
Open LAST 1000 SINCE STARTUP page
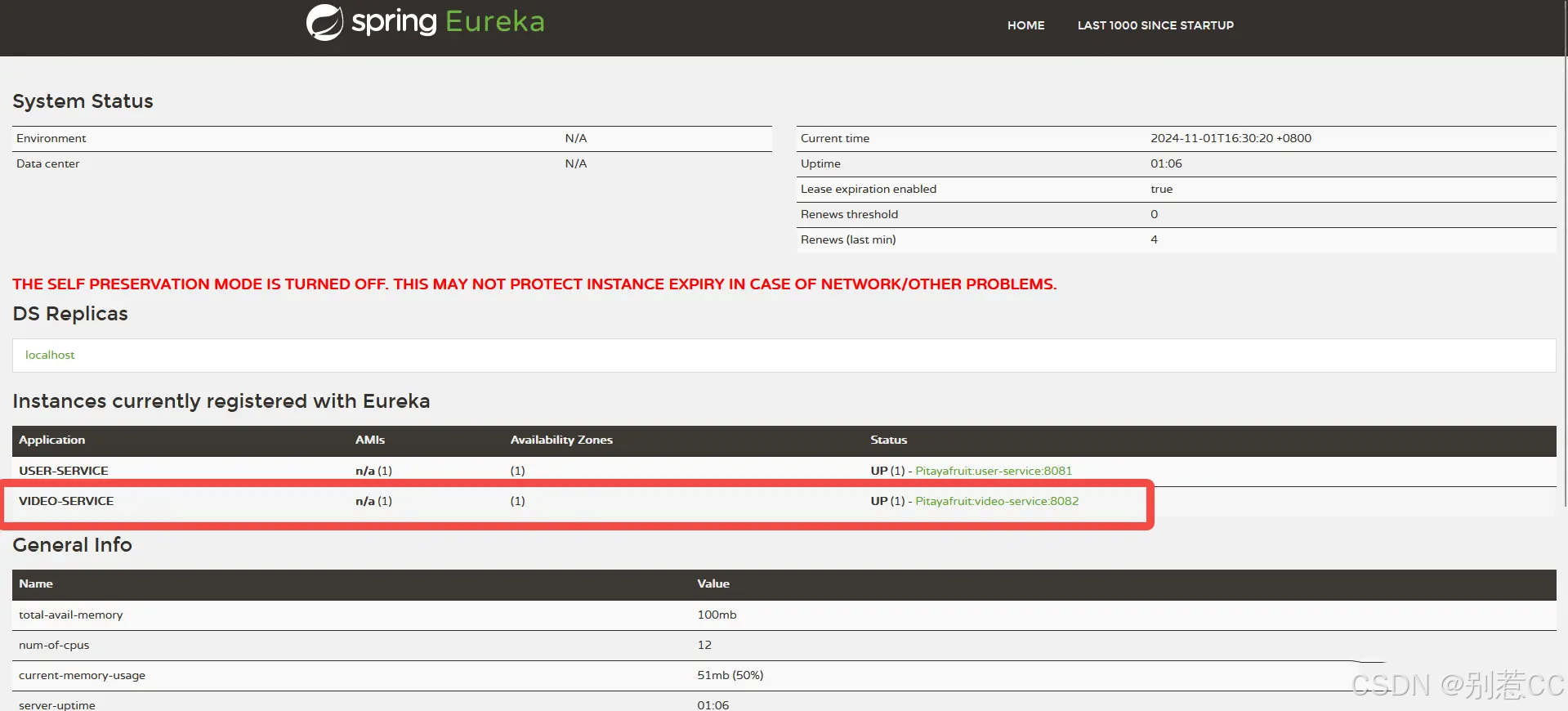(1155, 25)
